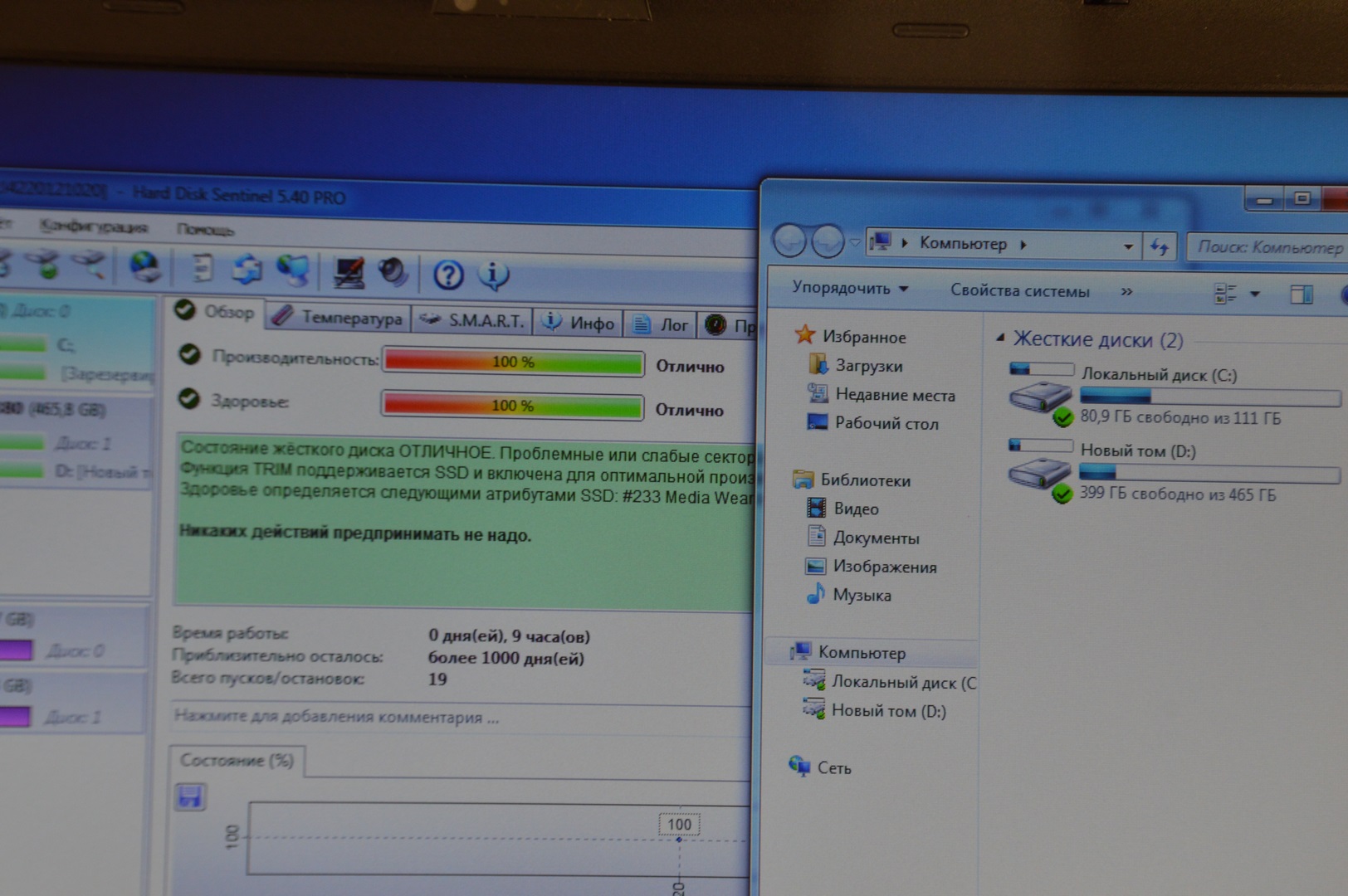Click the Свойства системы button
Image resolution: width=1348 pixels, height=896 pixels.
point(1019,291)
